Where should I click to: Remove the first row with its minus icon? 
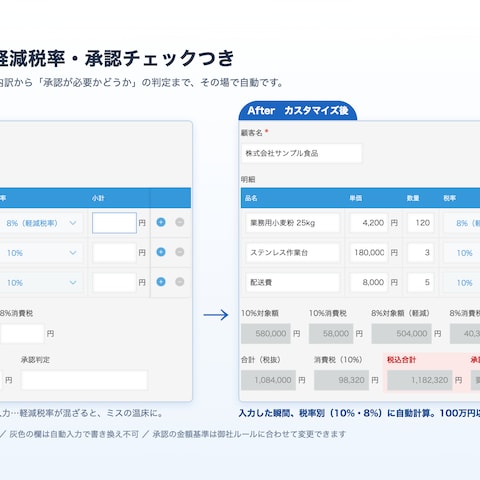180,222
